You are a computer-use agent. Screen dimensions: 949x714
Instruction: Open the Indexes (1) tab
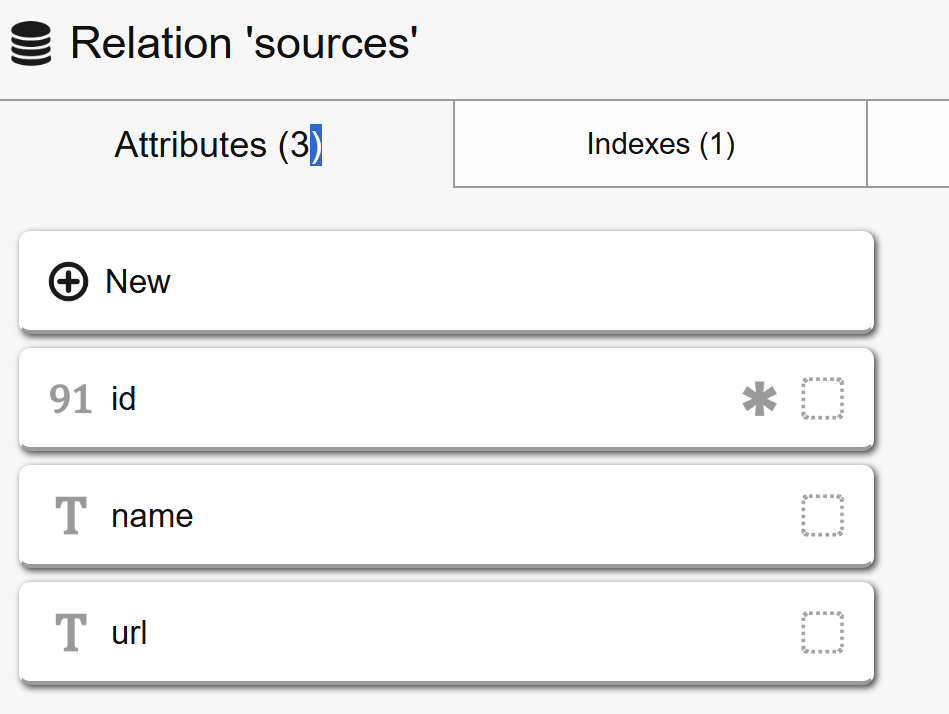click(x=660, y=144)
